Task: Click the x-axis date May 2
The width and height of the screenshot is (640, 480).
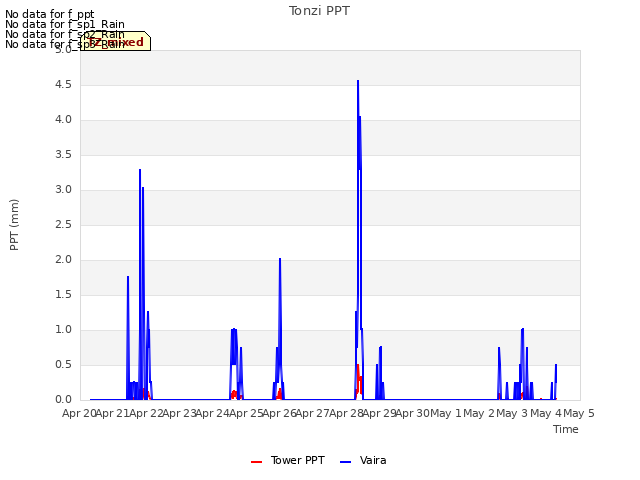Action: click(x=479, y=413)
